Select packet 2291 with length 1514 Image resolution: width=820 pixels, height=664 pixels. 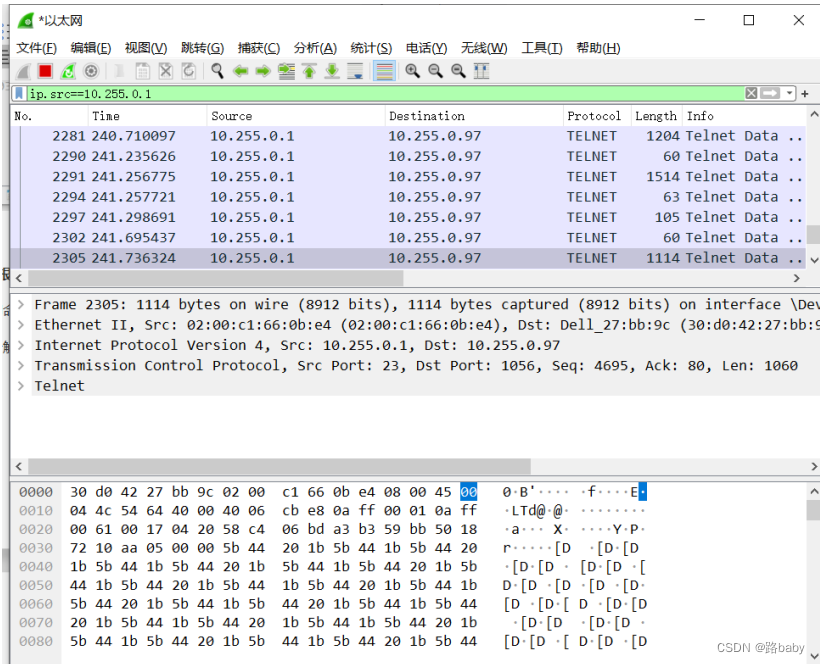coord(408,177)
